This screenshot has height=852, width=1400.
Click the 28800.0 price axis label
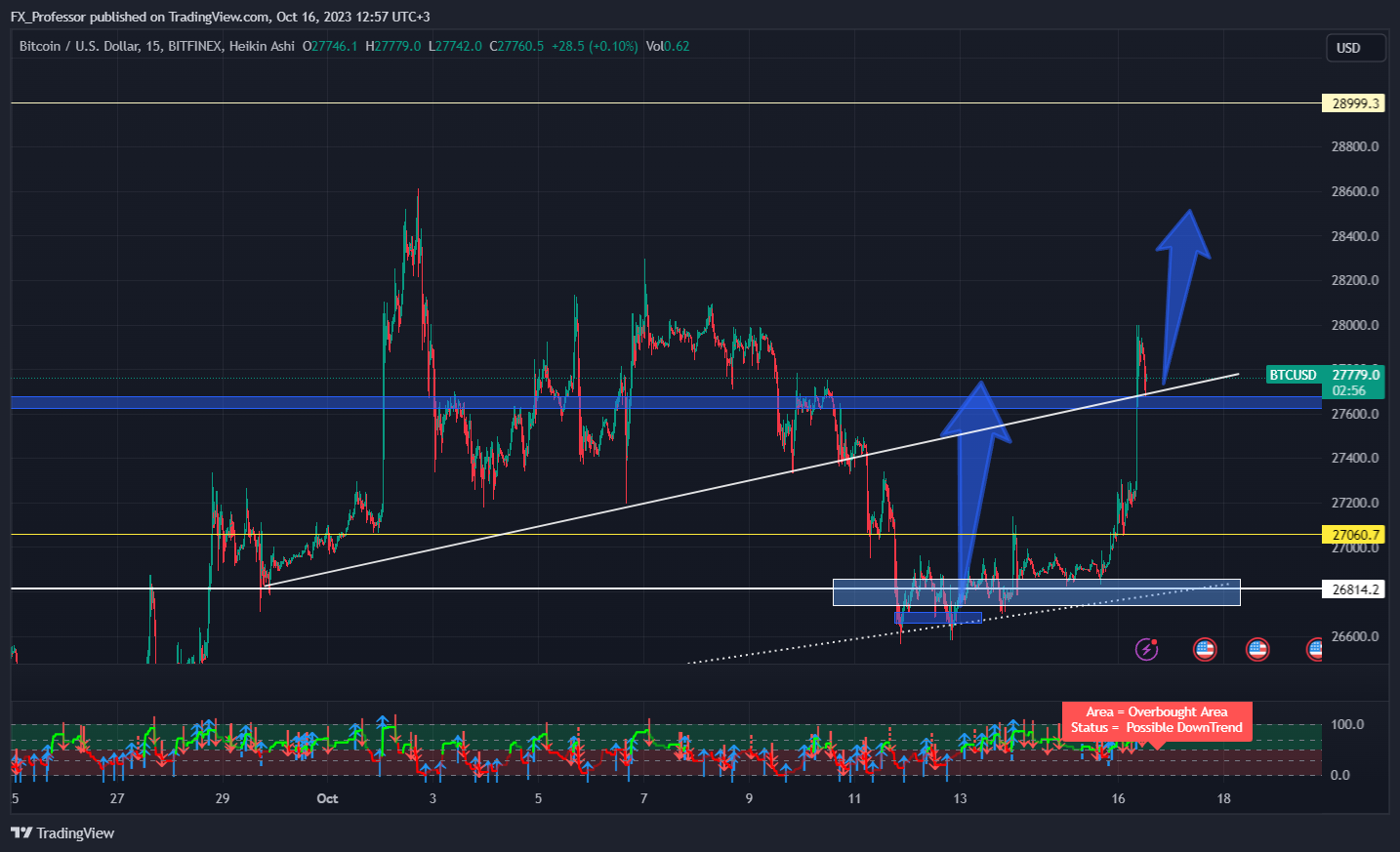[x=1355, y=147]
